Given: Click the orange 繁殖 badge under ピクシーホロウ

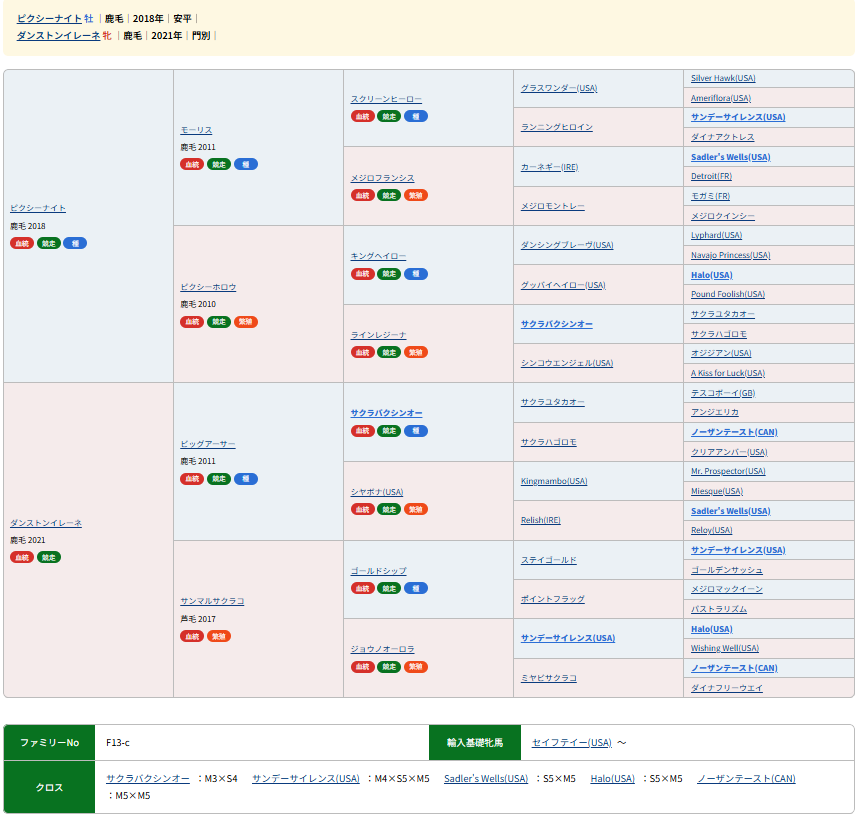Looking at the screenshot, I should pos(246,322).
